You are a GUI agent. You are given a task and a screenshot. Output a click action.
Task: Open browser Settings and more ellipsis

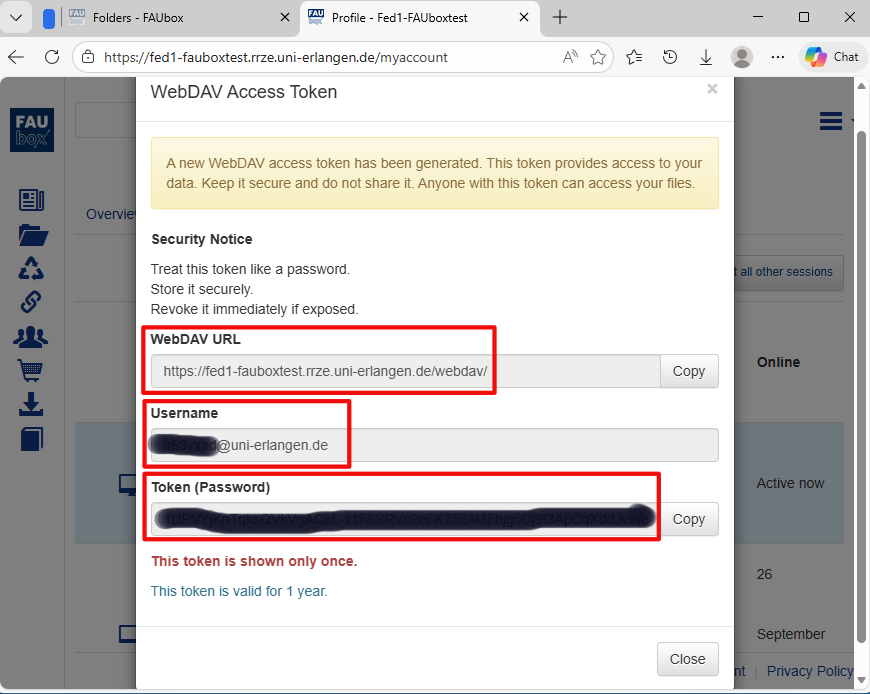[x=777, y=57]
